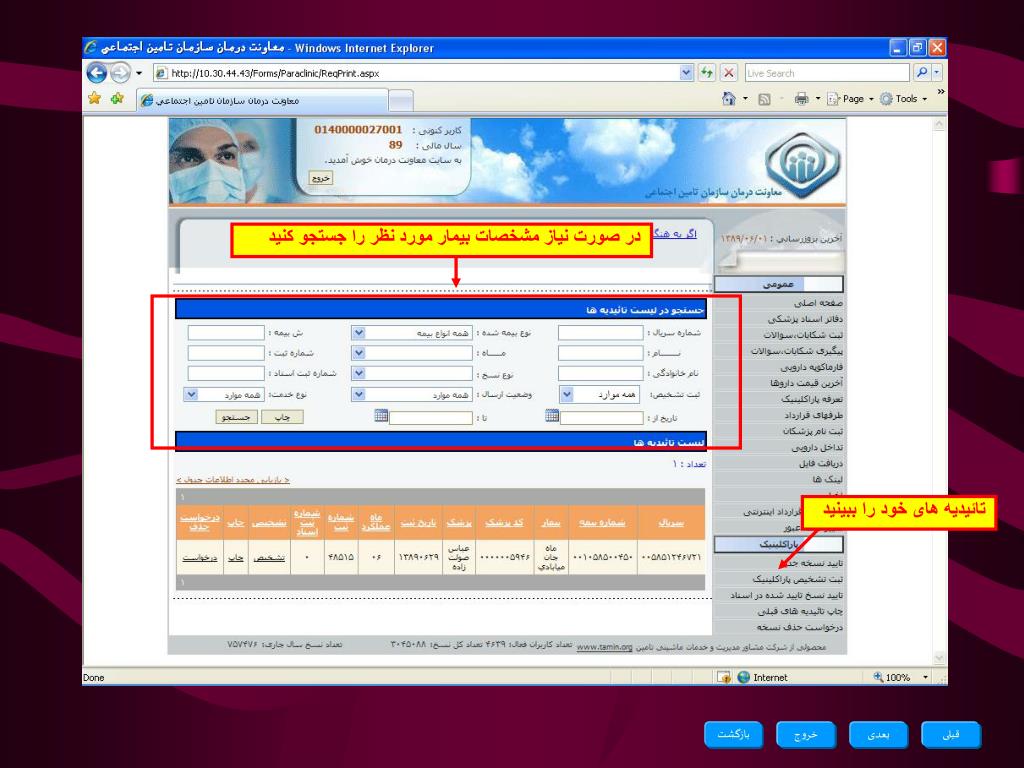Click the 'خروج' logout button in header

pyautogui.click(x=321, y=178)
